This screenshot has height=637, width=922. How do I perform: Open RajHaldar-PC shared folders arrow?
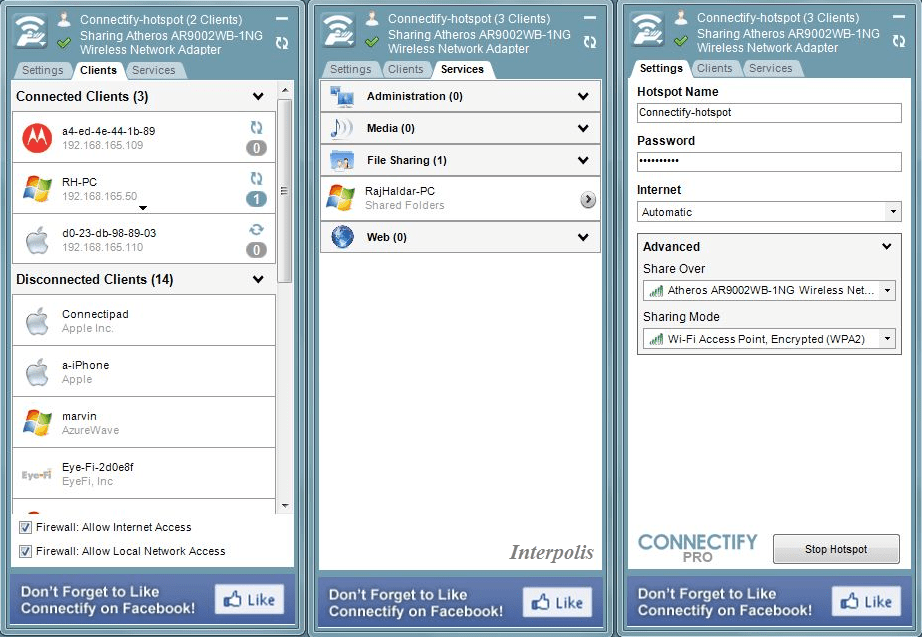(587, 200)
